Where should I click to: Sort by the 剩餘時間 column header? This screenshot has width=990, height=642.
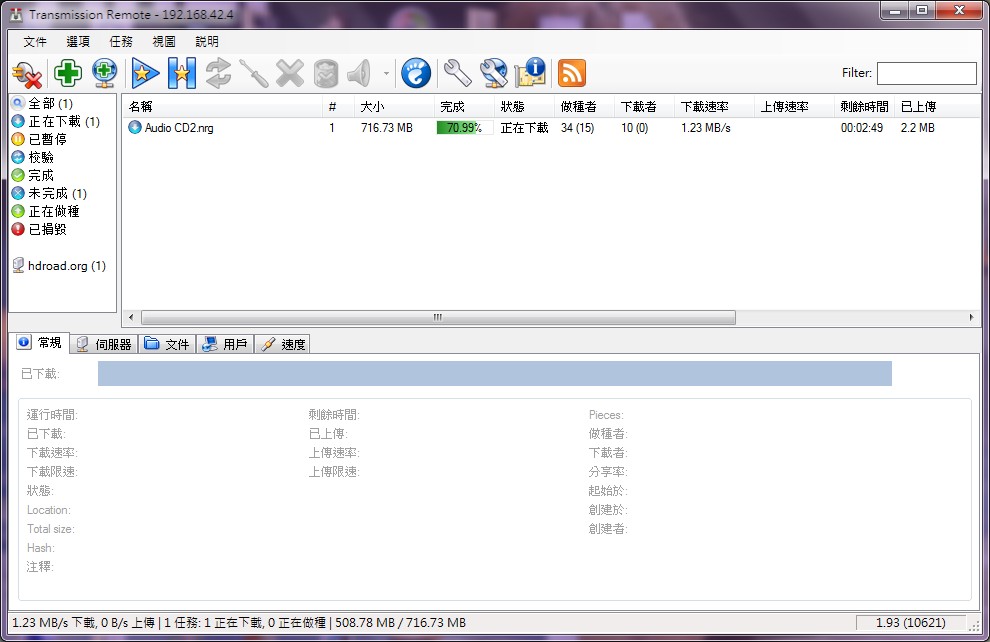click(x=864, y=107)
